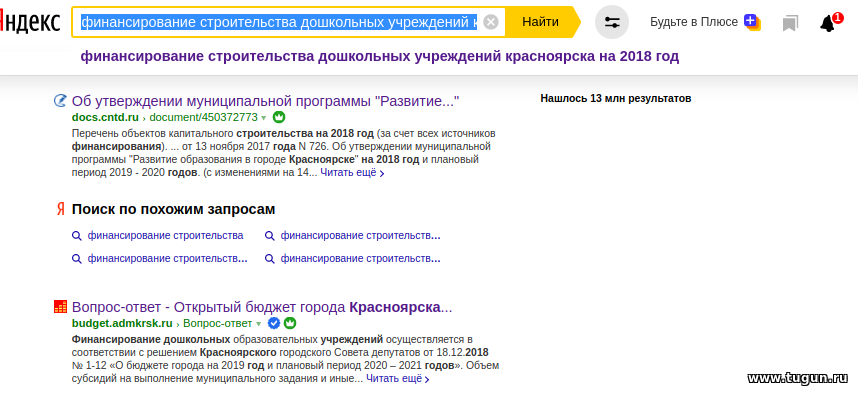
Task: Expand dropdown arrow after document/450372773
Action: pos(263,118)
